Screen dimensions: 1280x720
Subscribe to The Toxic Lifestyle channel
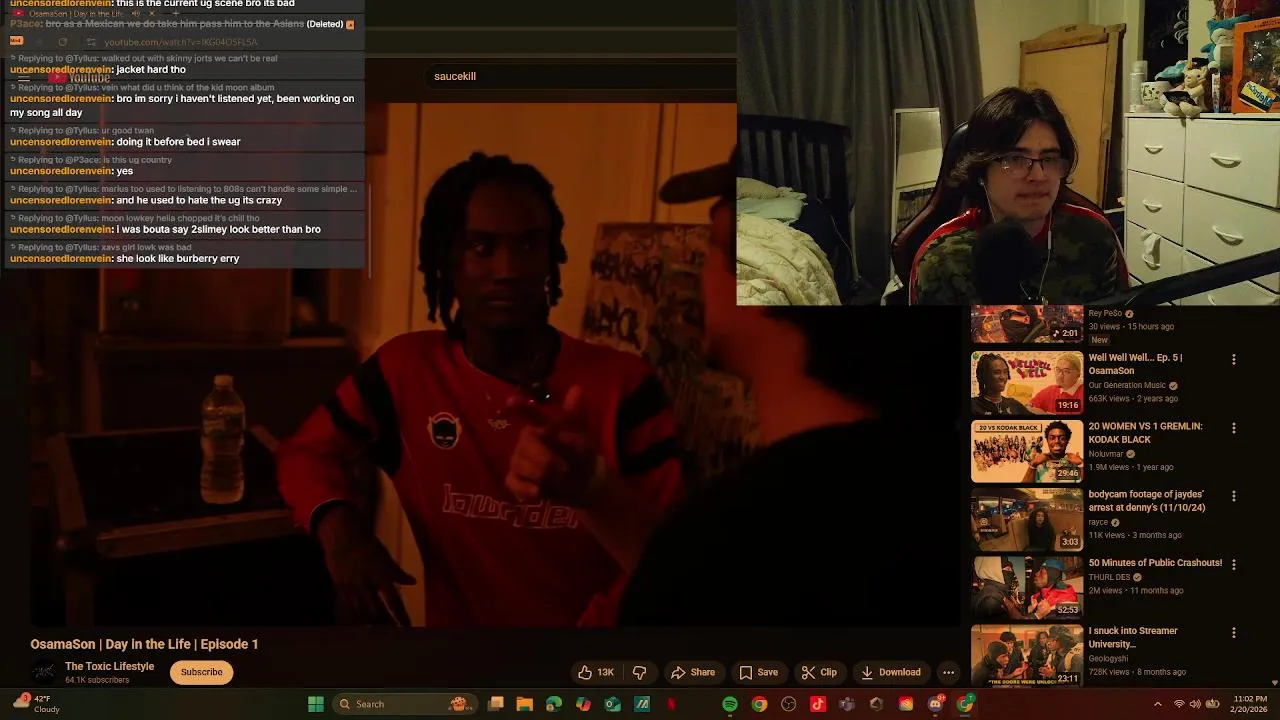pos(201,672)
